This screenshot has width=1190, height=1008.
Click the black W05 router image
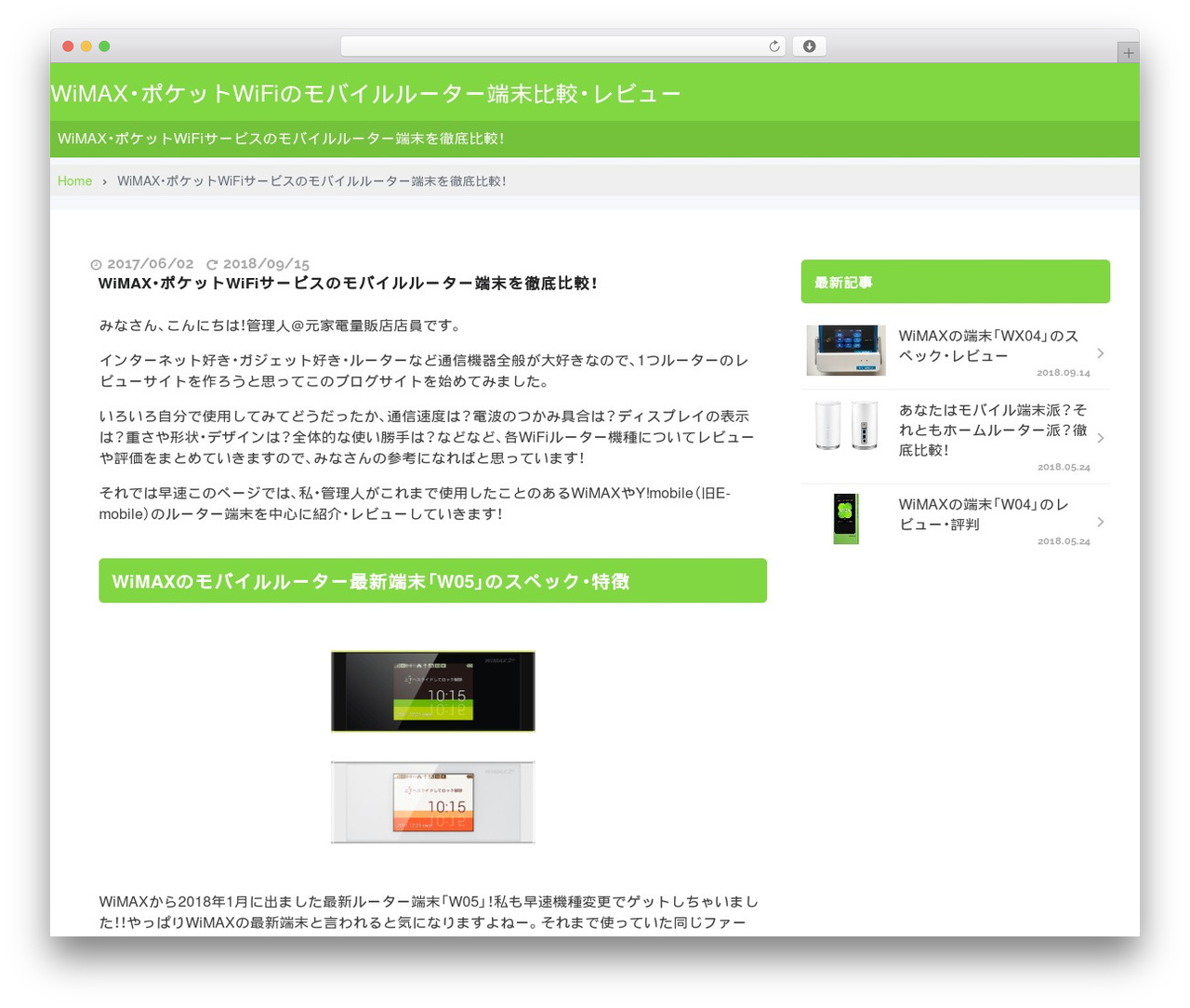[x=433, y=692]
